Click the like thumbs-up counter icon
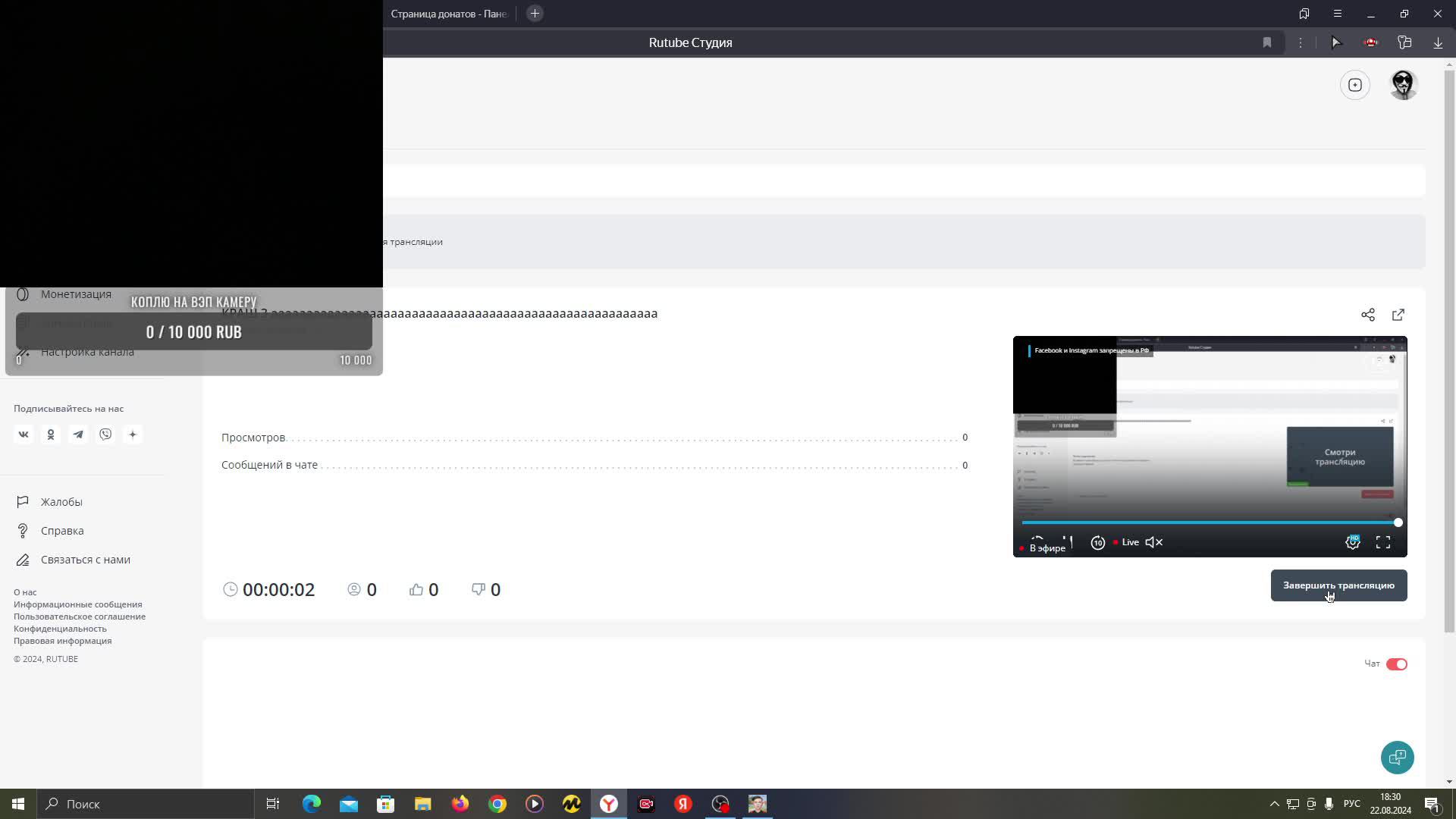This screenshot has height=819, width=1456. click(x=416, y=589)
